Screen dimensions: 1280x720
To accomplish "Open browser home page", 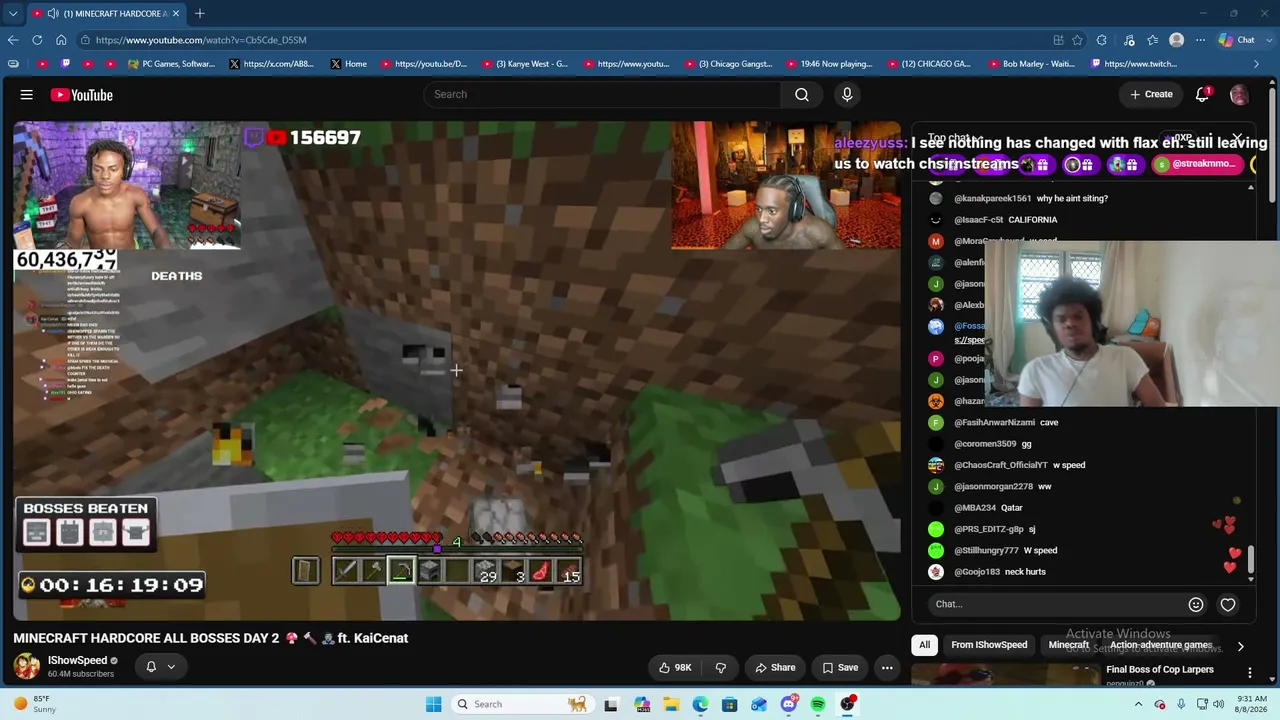I will 61,40.
